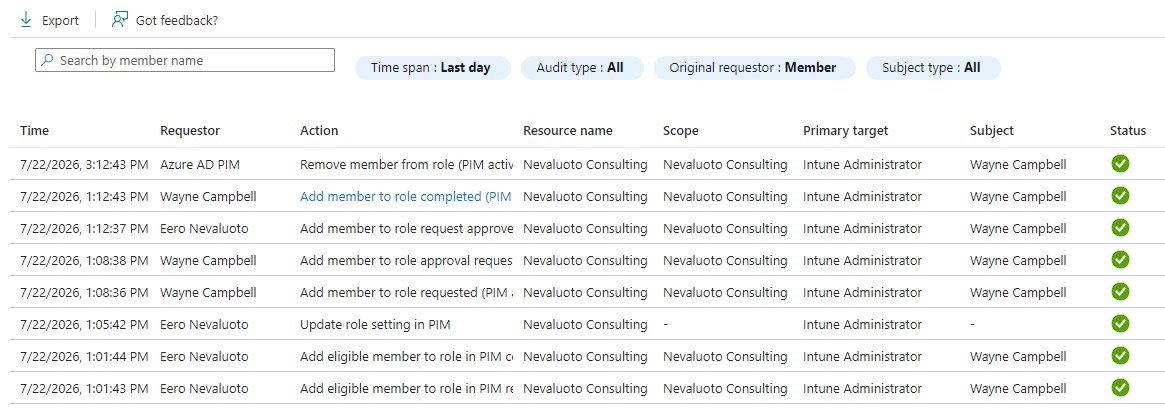Select the 7/22/2026, 1:12:37 PM timestamp

[84, 229]
